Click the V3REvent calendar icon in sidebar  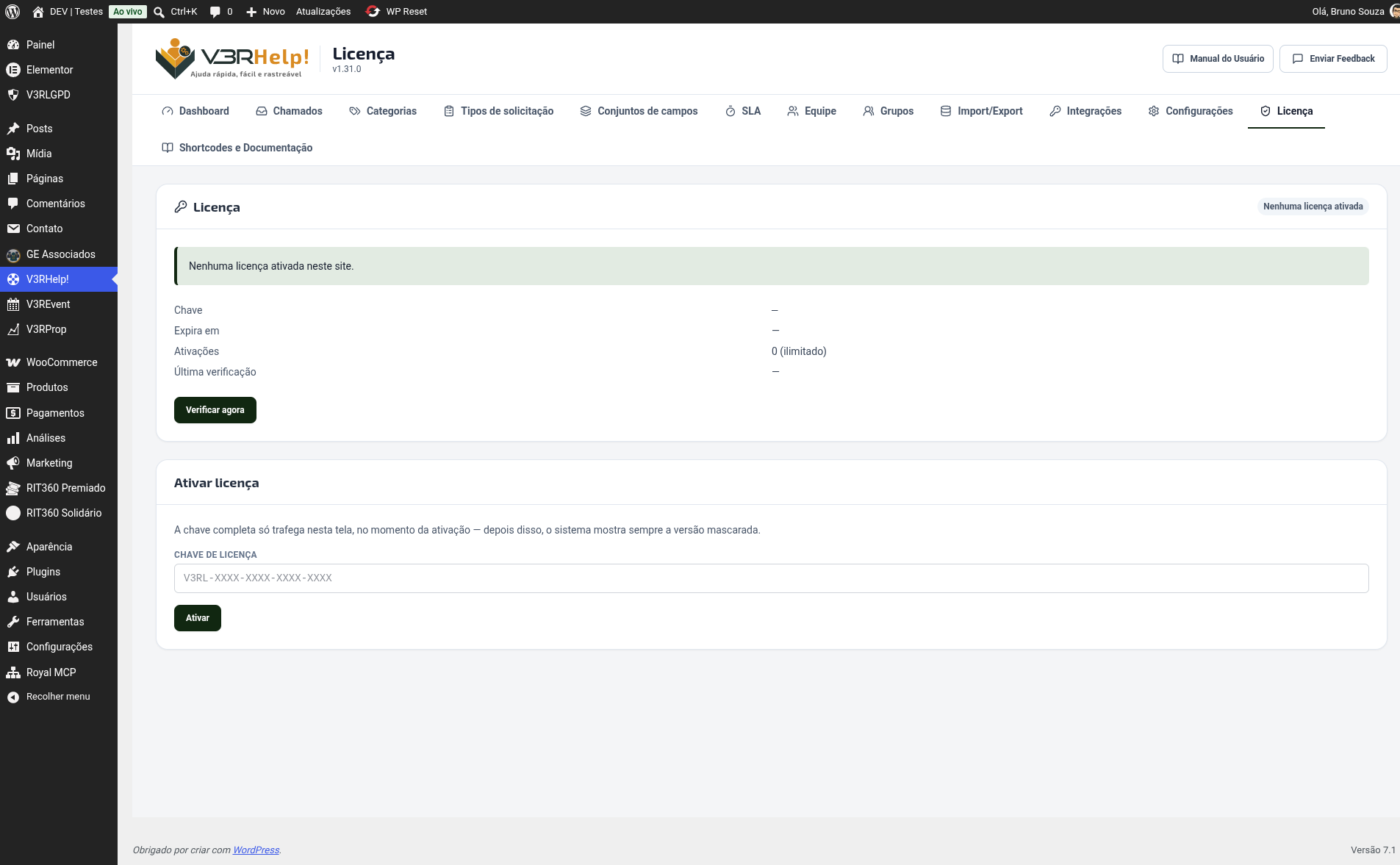13,304
